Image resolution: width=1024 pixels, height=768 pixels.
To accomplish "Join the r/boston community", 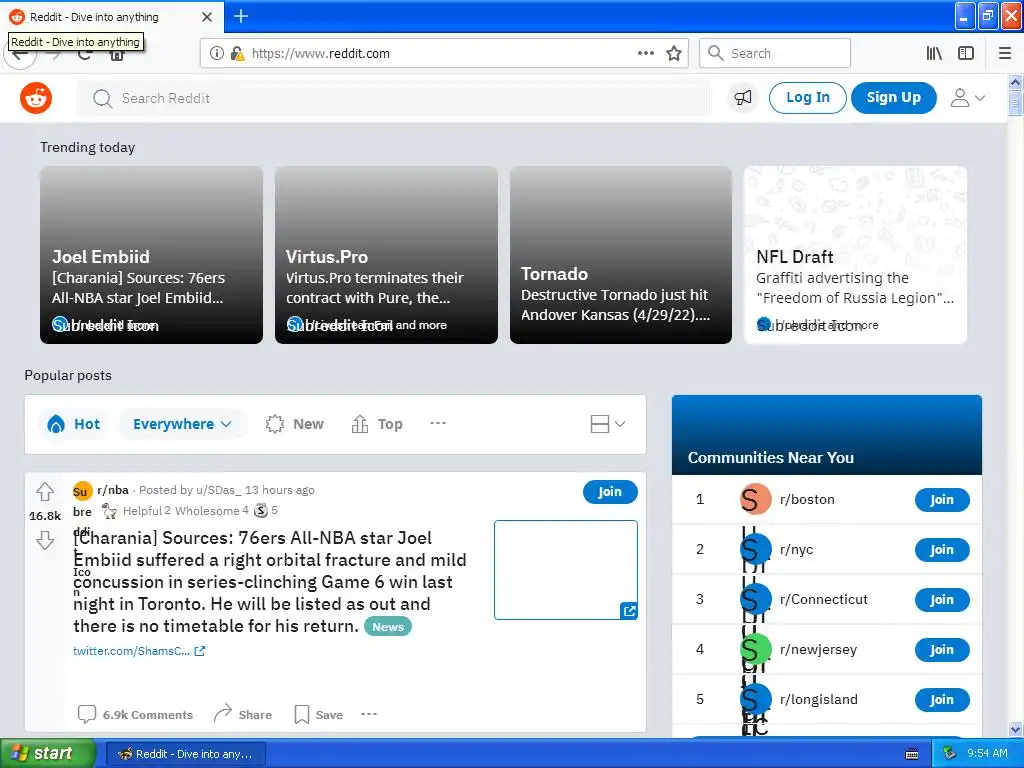I will [x=942, y=500].
